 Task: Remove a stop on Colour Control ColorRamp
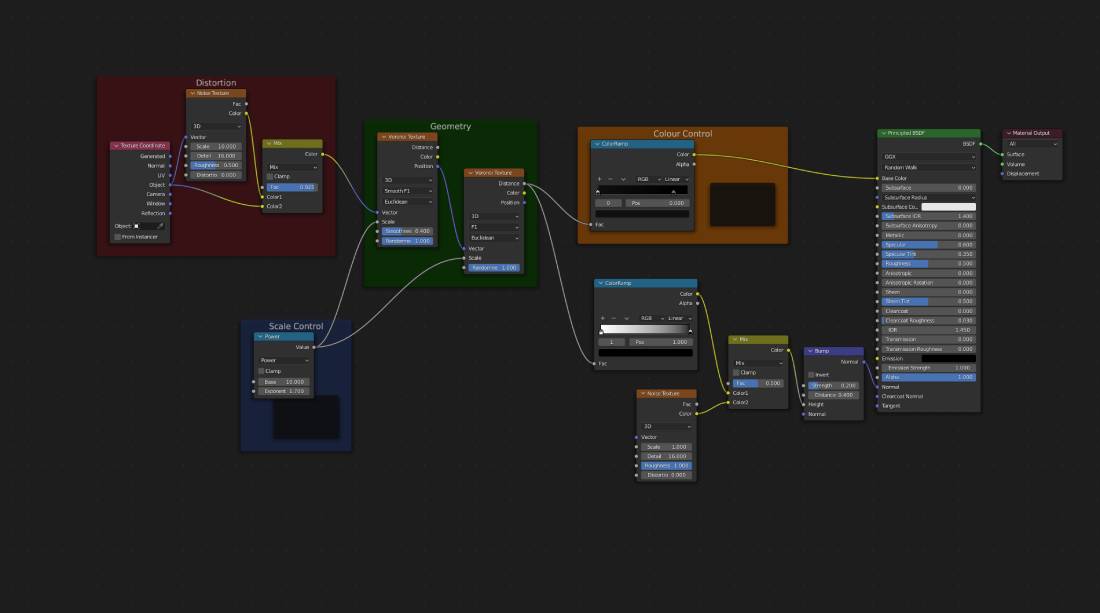tap(610, 179)
